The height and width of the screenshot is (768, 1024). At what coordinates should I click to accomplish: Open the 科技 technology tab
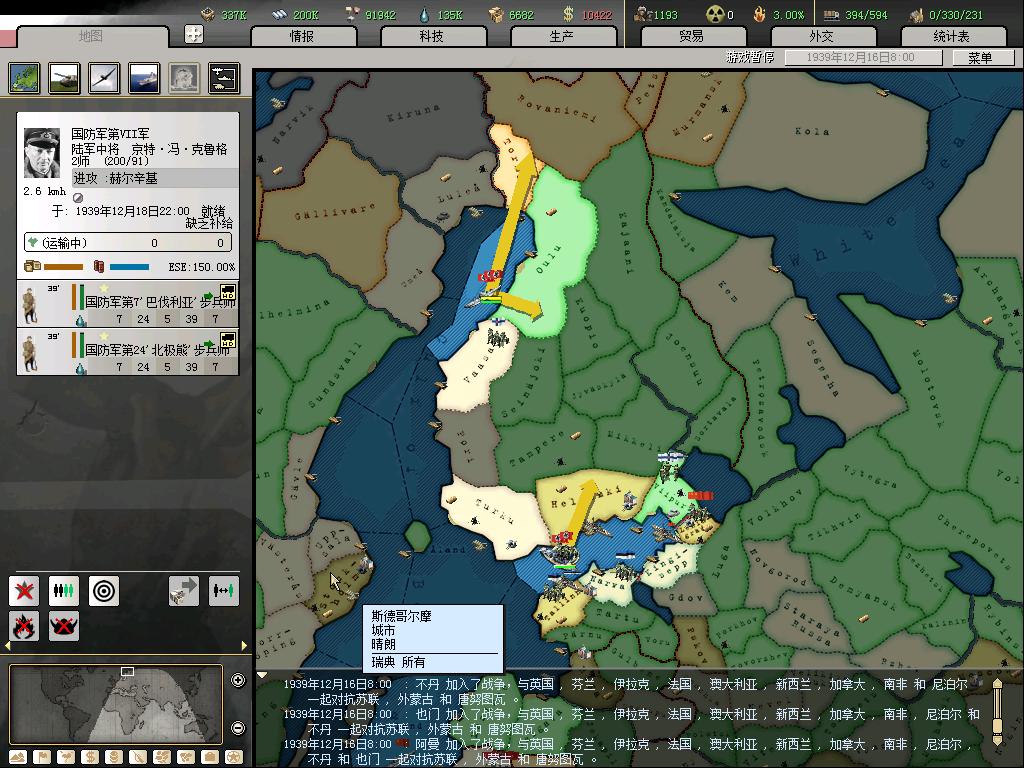431,36
